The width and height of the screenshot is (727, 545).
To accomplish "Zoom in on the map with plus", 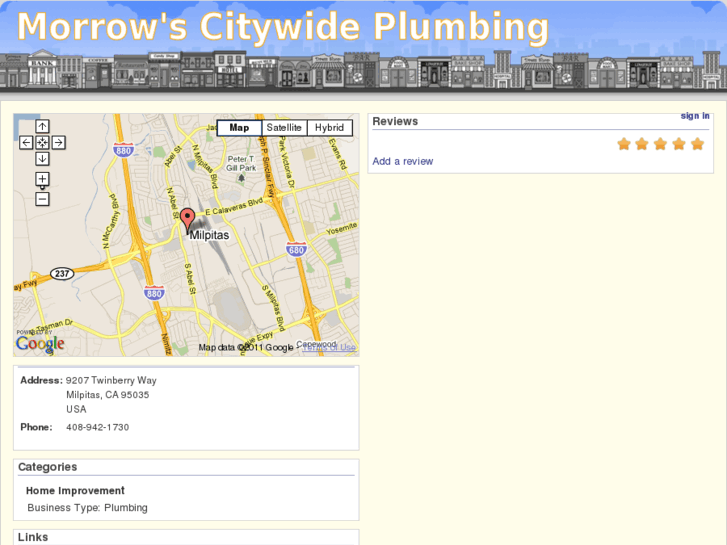I will tap(42, 179).
